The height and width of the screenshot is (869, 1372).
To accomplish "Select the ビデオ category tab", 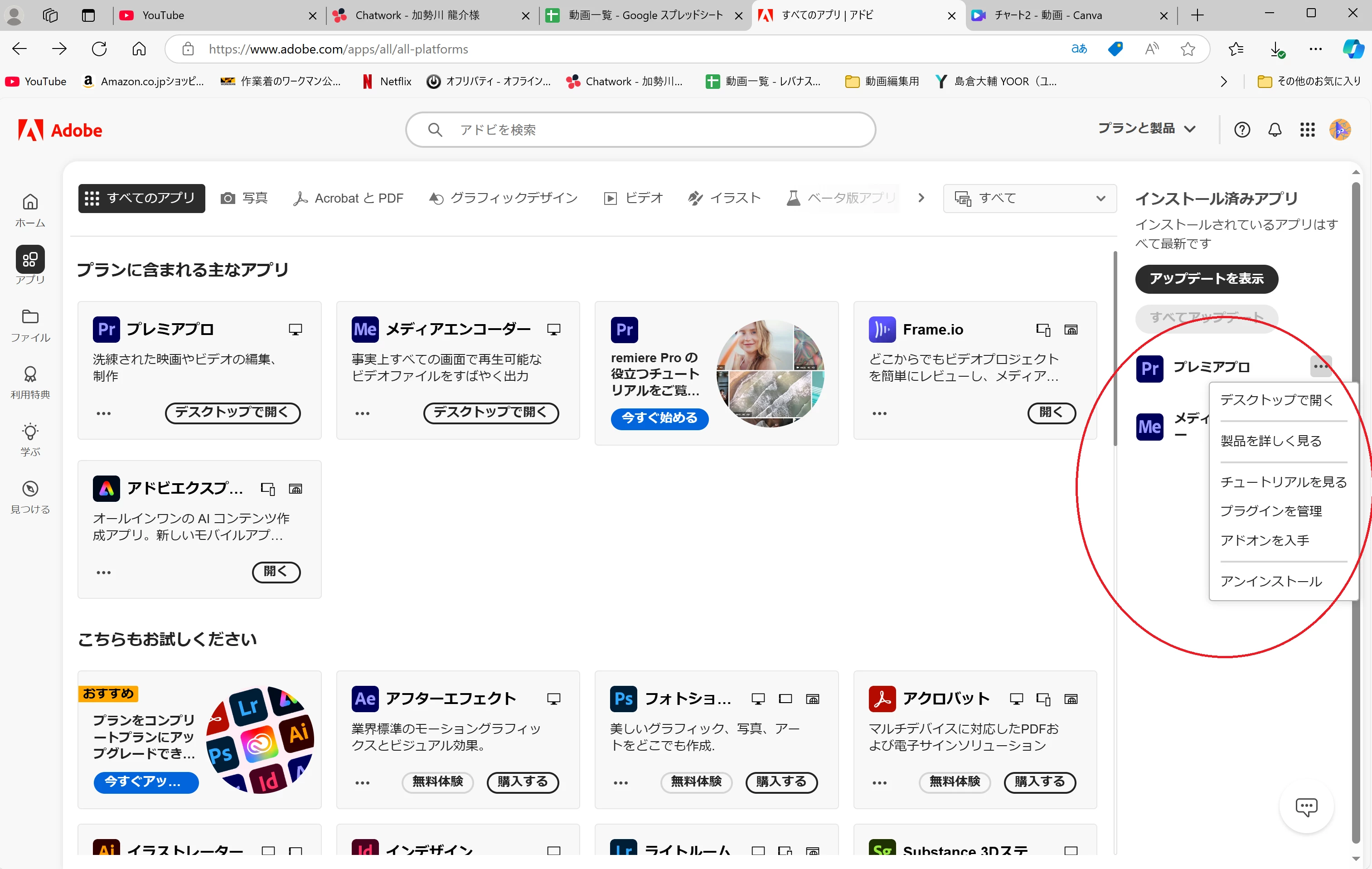I will point(634,198).
